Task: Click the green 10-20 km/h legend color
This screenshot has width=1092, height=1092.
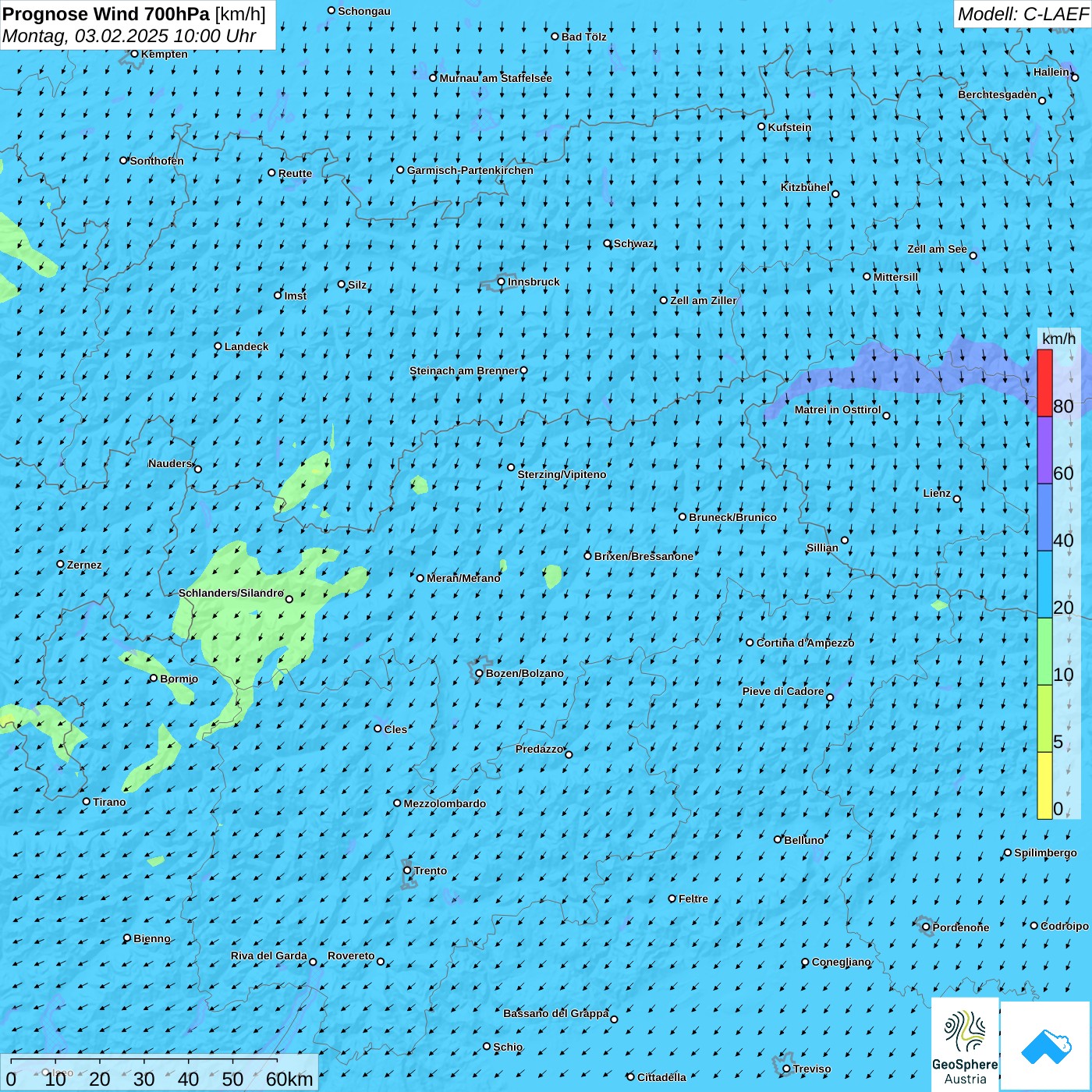Action: coord(1044,651)
